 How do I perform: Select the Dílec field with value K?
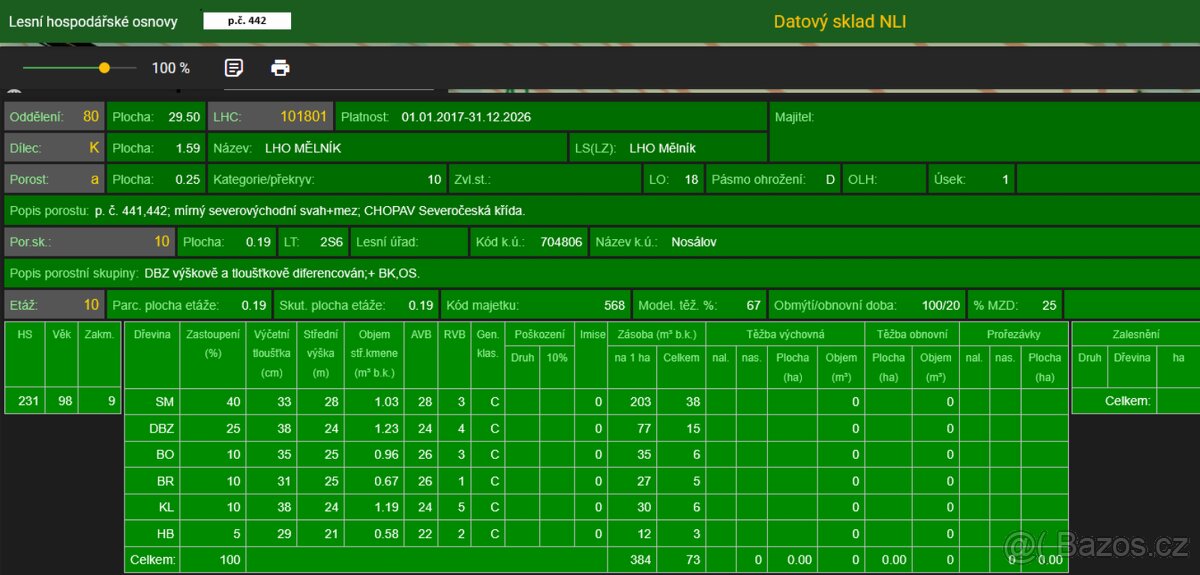54,148
